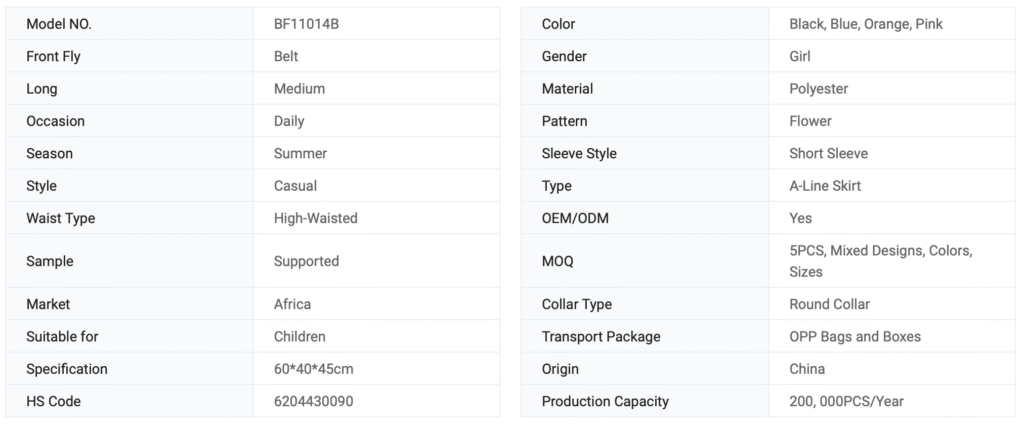Viewport: 1024px width, 430px height.
Task: Click the Sample Supported value
Action: [306, 261]
